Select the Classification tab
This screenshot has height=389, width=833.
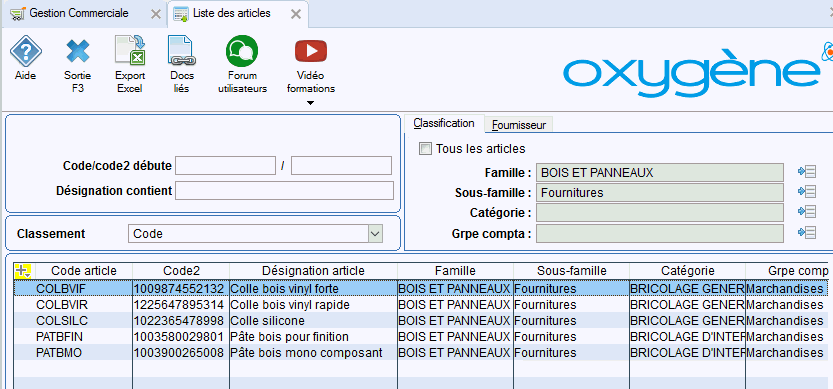click(x=444, y=123)
